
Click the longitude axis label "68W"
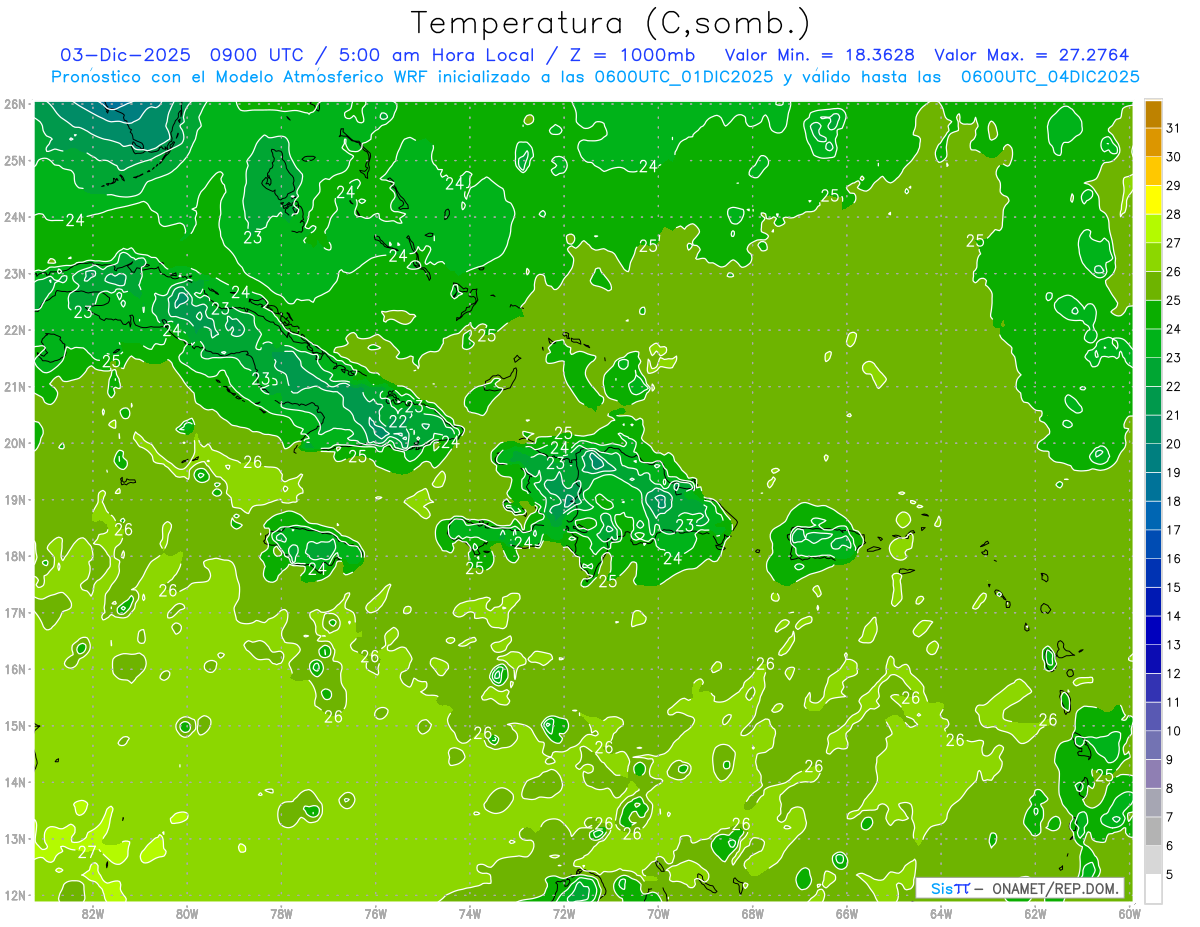pos(752,913)
